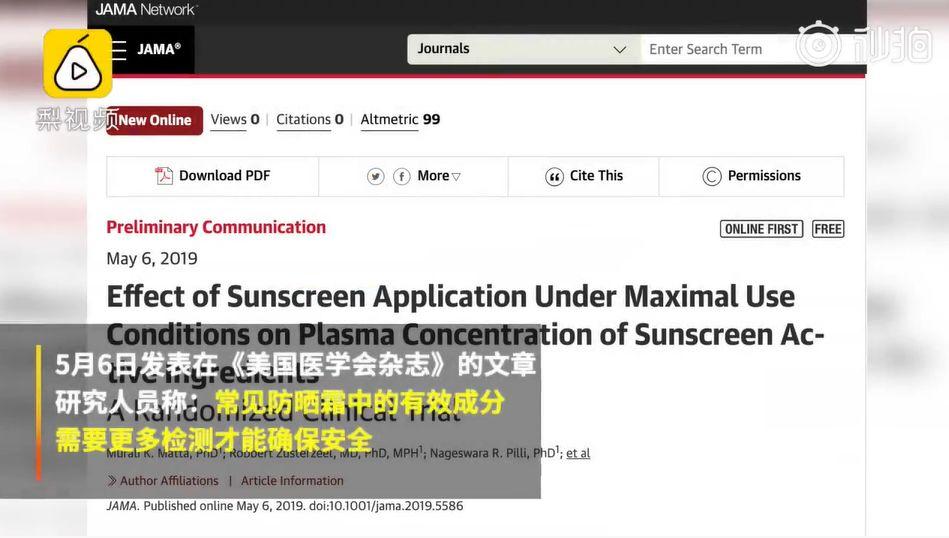
Task: Click the et al authors link
Action: [x=577, y=453]
